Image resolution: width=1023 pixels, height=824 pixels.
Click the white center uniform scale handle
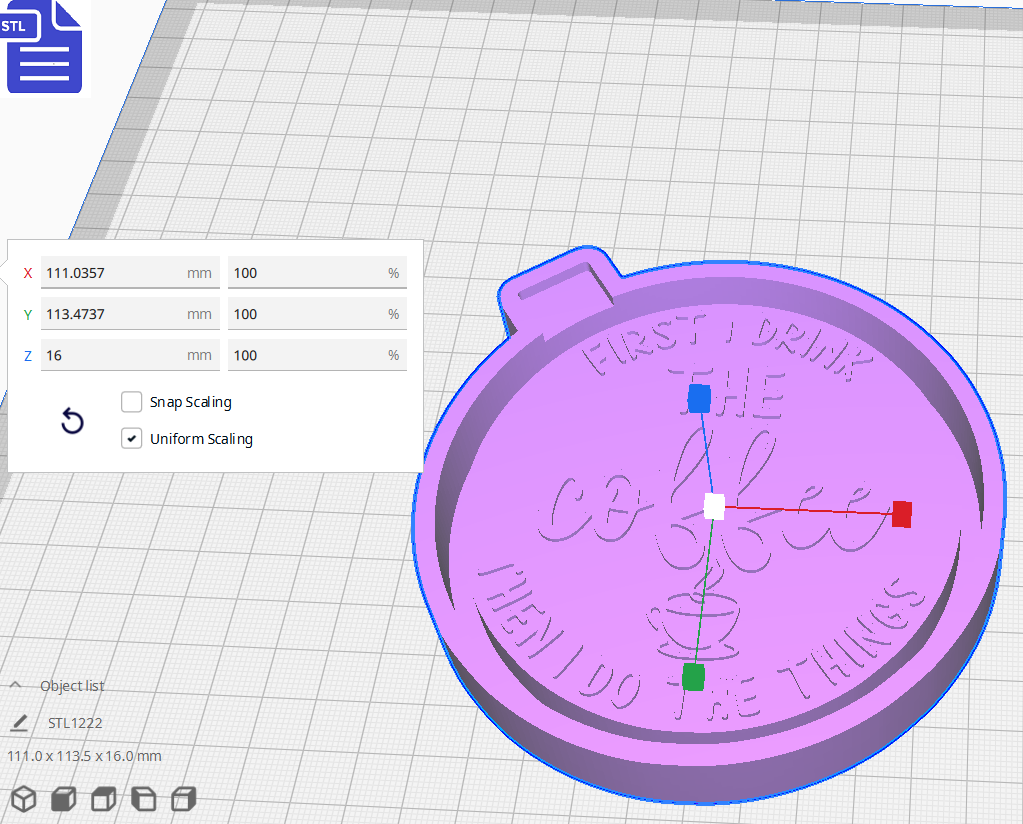(712, 508)
